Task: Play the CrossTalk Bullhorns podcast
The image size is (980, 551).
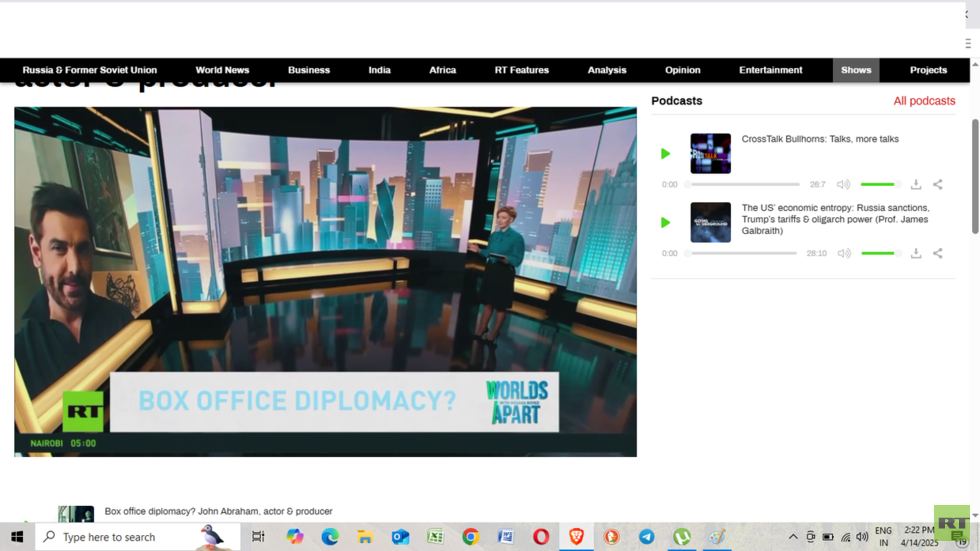Action: 665,154
